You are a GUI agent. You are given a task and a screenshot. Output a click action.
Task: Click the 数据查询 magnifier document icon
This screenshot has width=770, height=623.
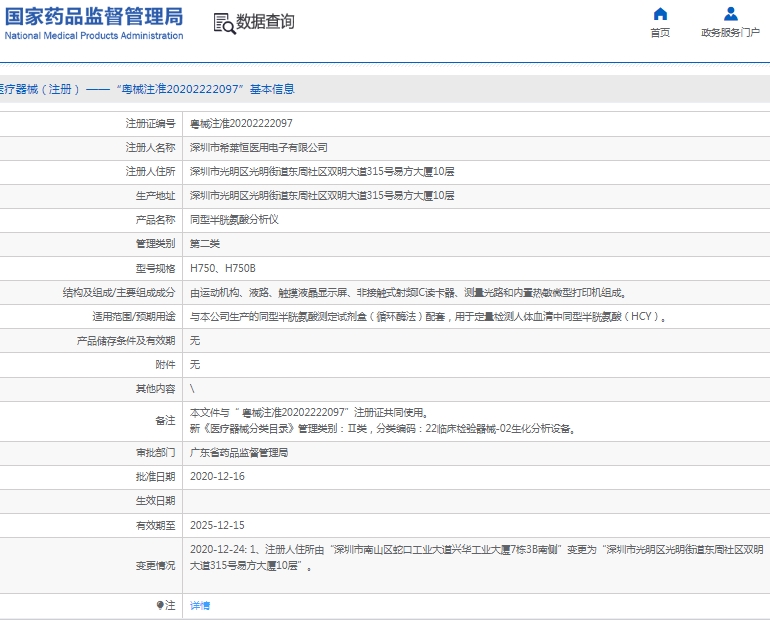pos(223,22)
